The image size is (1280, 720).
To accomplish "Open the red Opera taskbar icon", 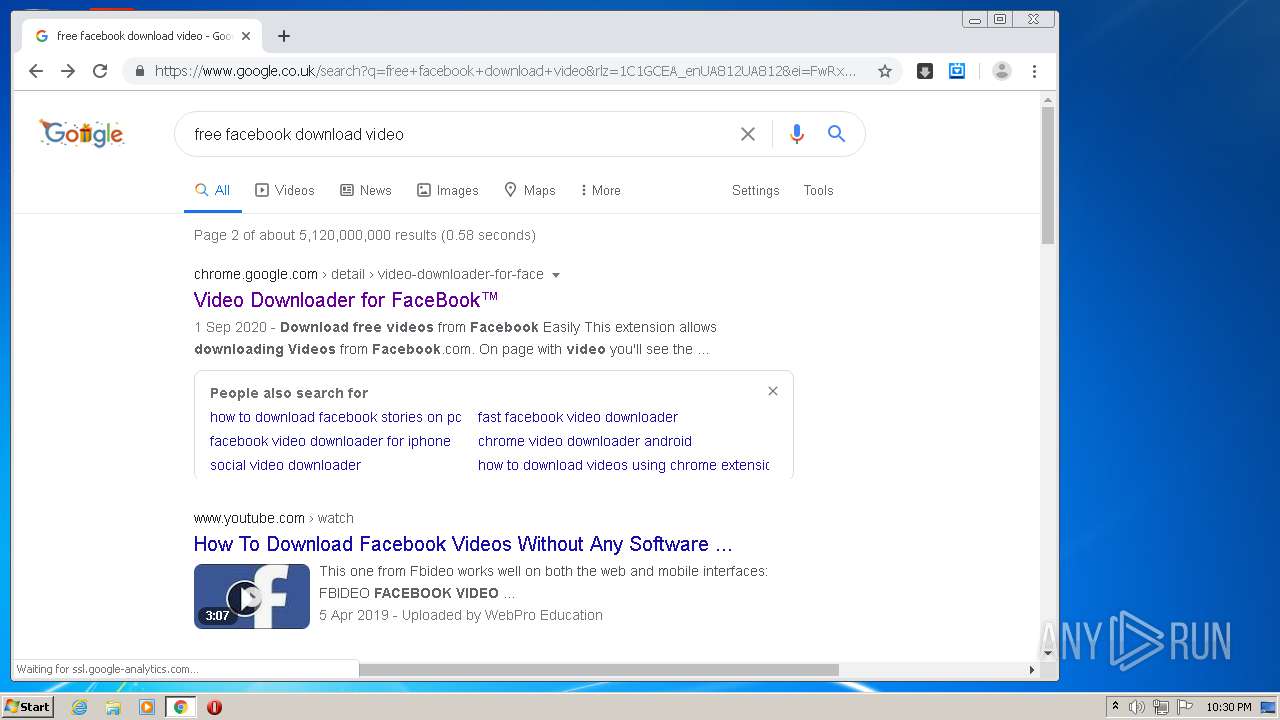I will (214, 707).
